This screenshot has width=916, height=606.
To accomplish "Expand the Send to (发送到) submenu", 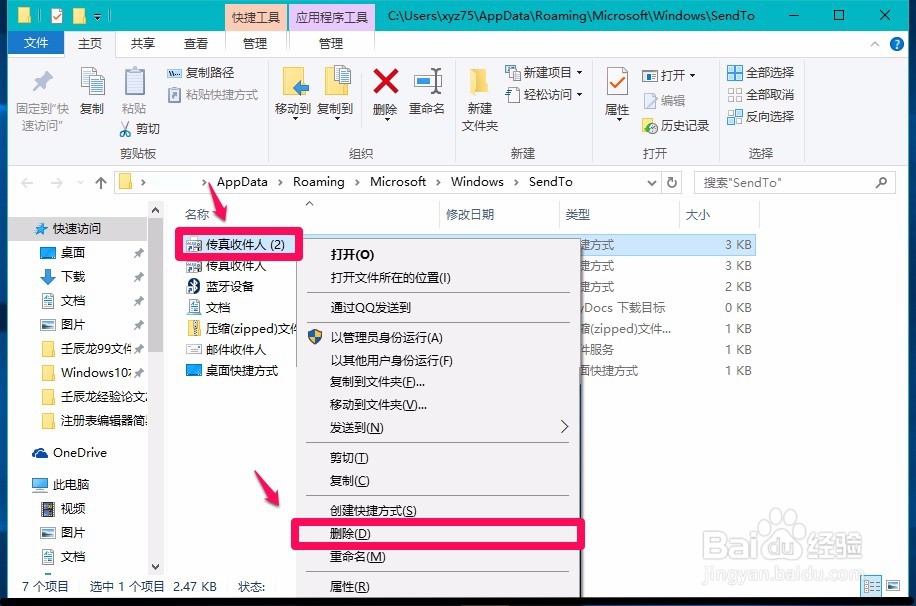I will tap(438, 428).
